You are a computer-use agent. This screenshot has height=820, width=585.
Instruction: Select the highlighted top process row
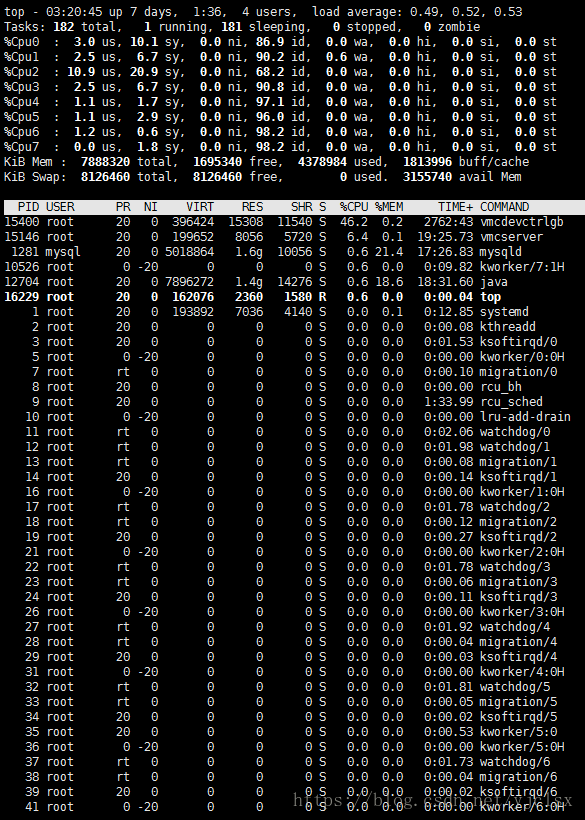253,297
